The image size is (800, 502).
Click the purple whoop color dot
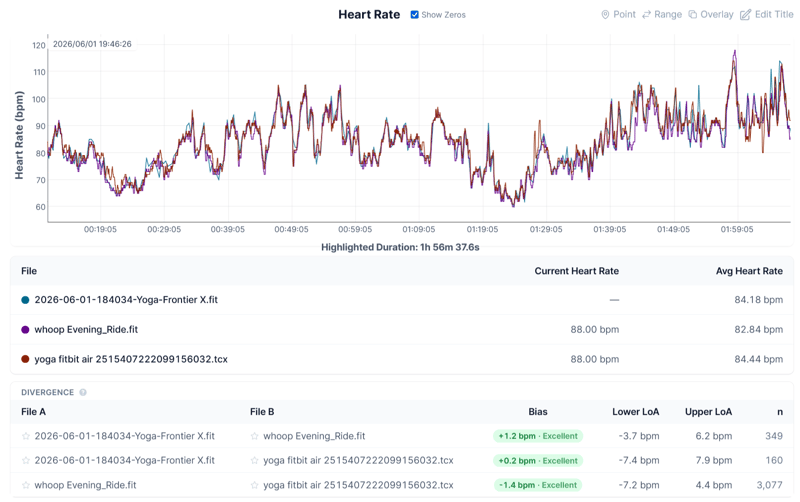(x=25, y=330)
